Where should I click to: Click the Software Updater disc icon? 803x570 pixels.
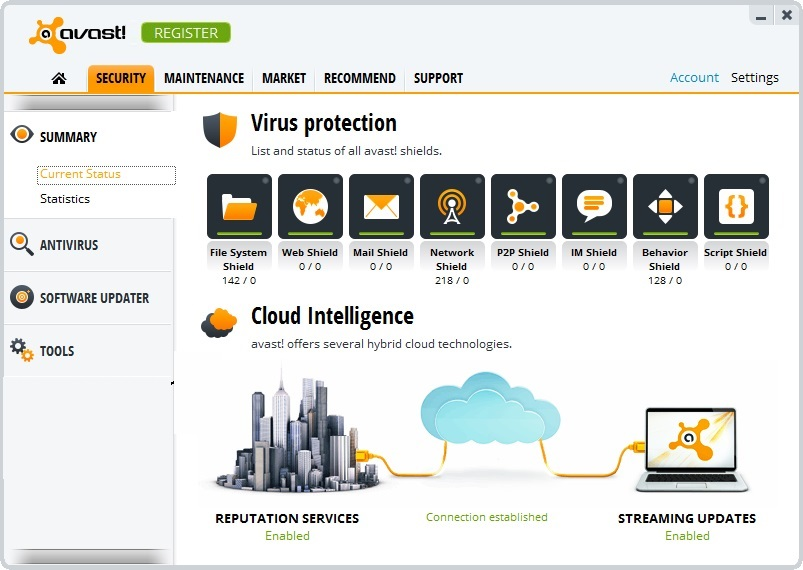click(x=22, y=297)
